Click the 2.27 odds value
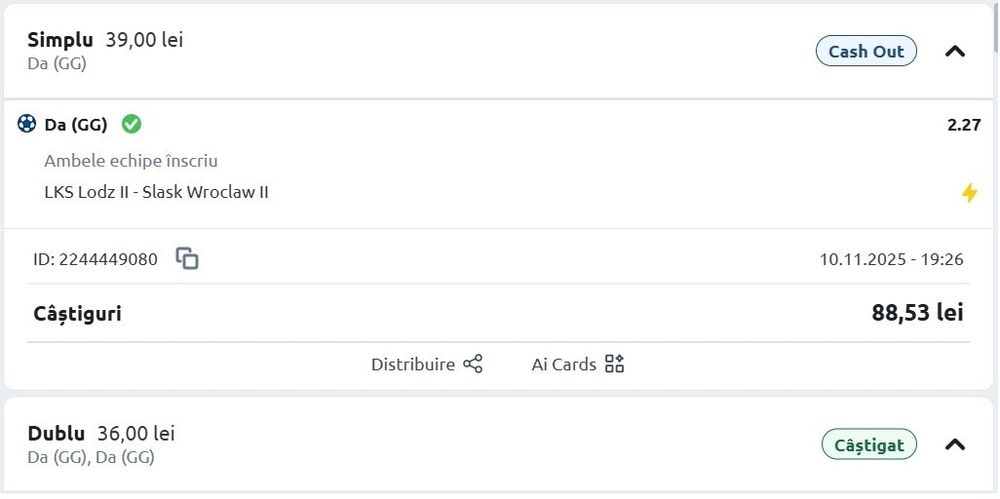This screenshot has width=1000, height=499. (964, 125)
